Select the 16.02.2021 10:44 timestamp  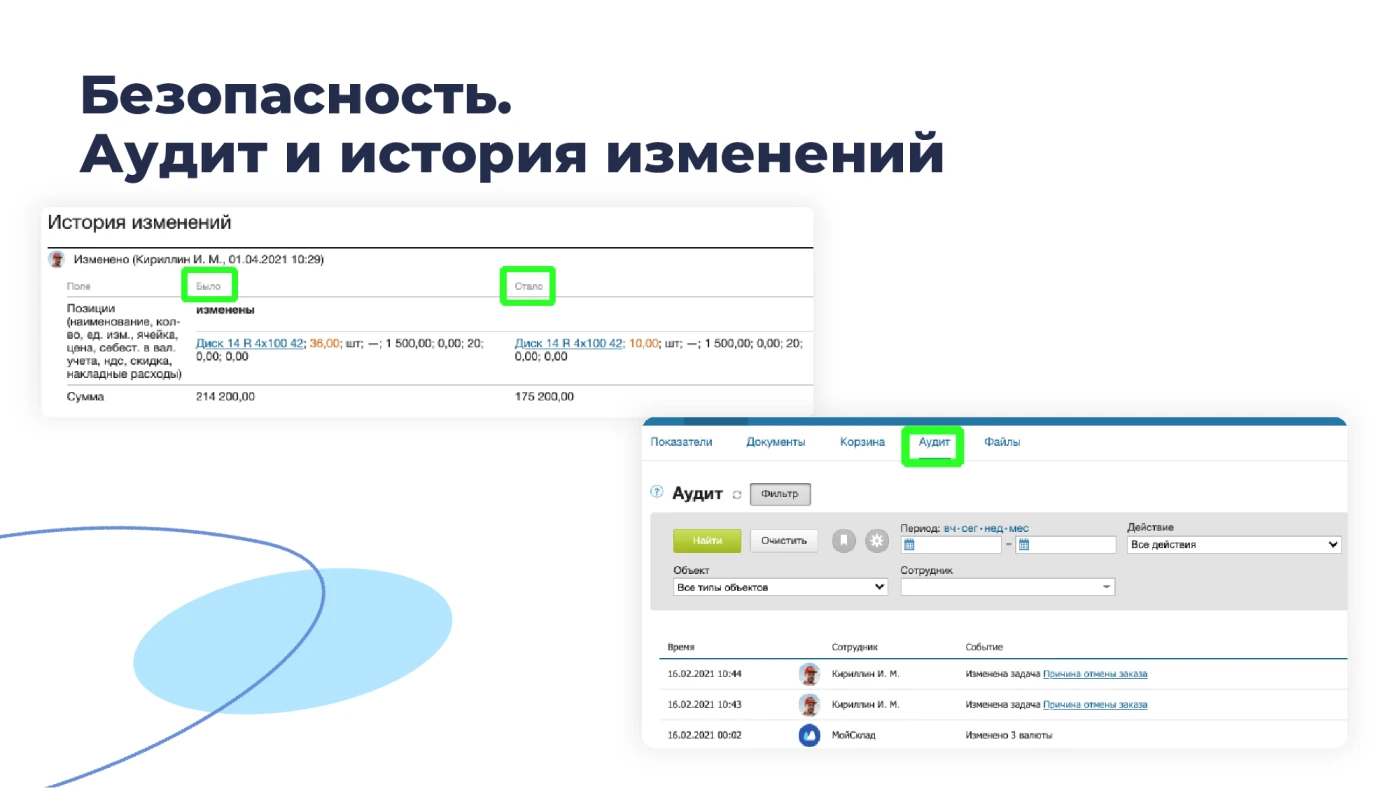click(705, 674)
